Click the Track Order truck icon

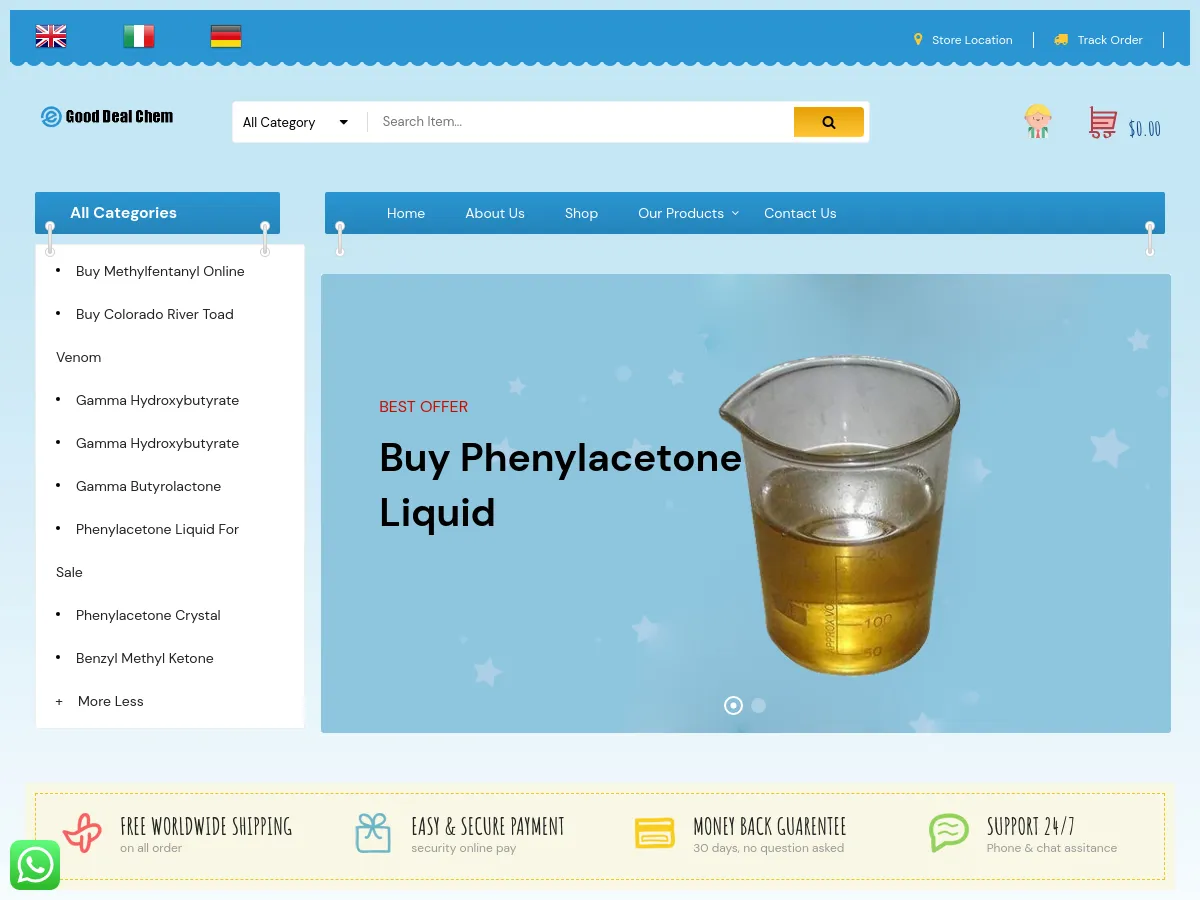[x=1061, y=40]
